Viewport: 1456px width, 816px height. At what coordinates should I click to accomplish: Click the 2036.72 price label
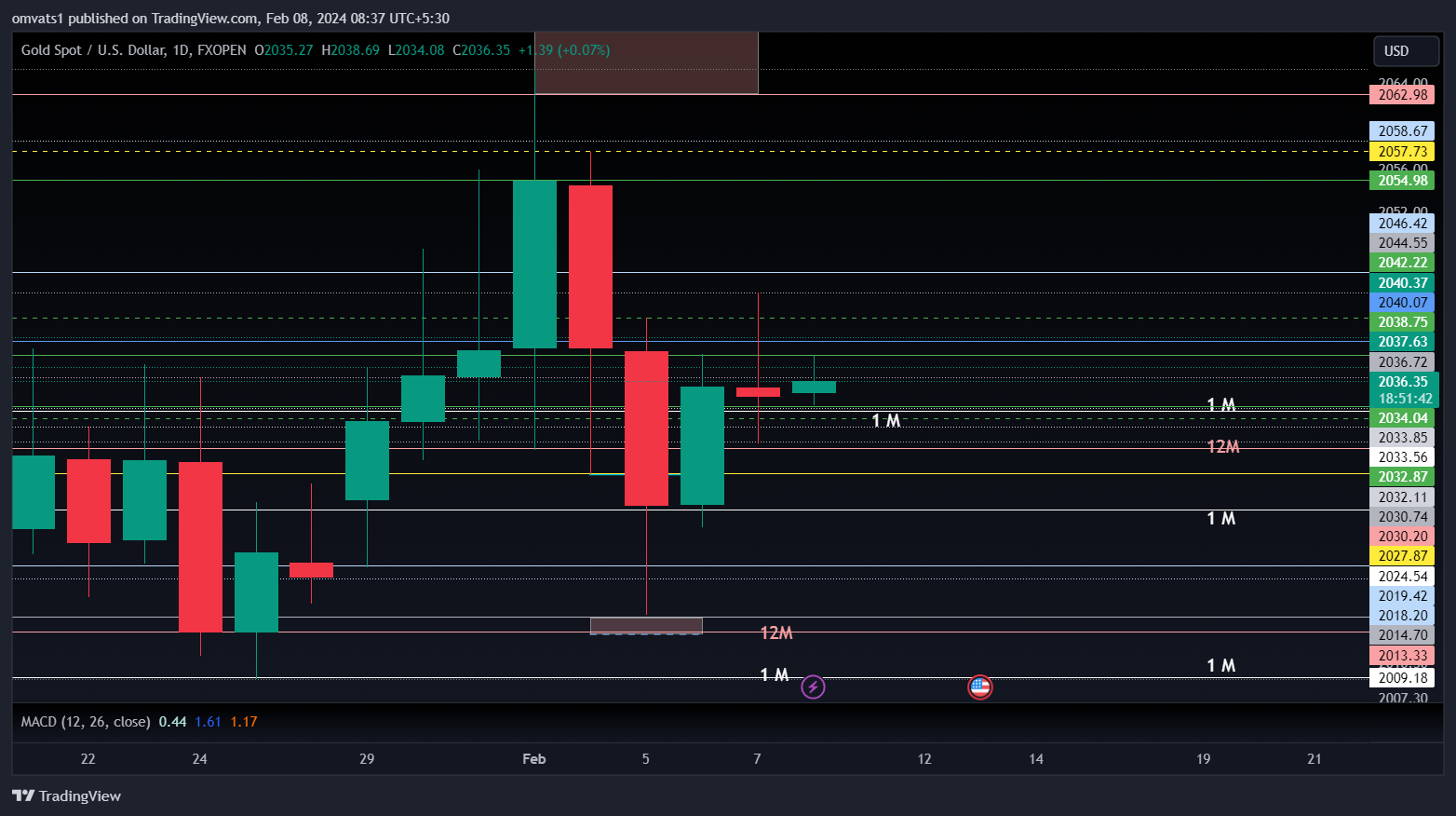pyautogui.click(x=1402, y=362)
